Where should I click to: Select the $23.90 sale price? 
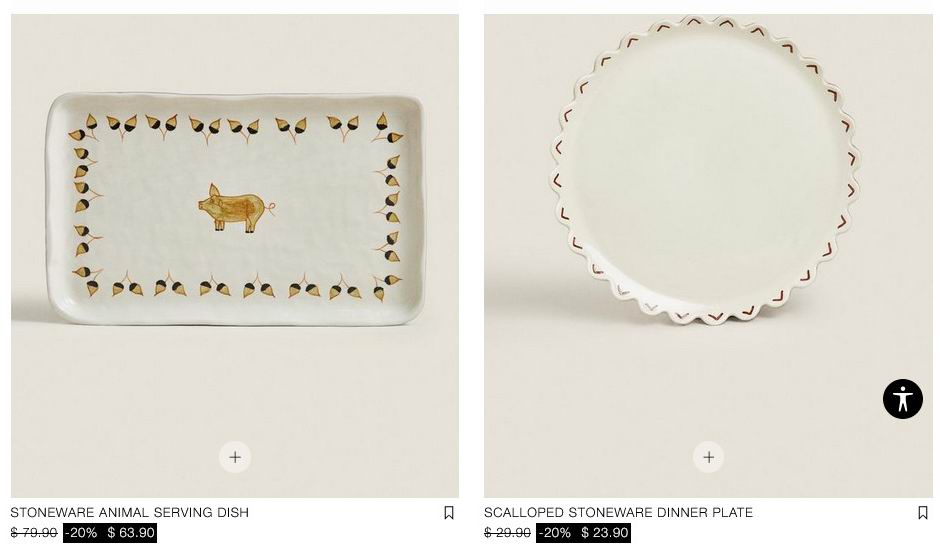coord(605,532)
